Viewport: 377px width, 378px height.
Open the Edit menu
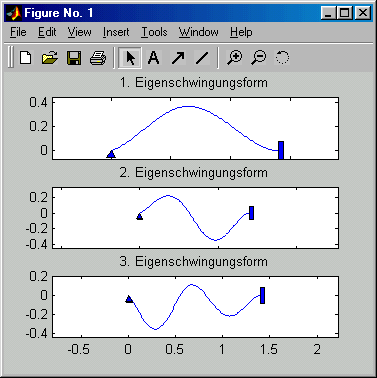click(47, 32)
